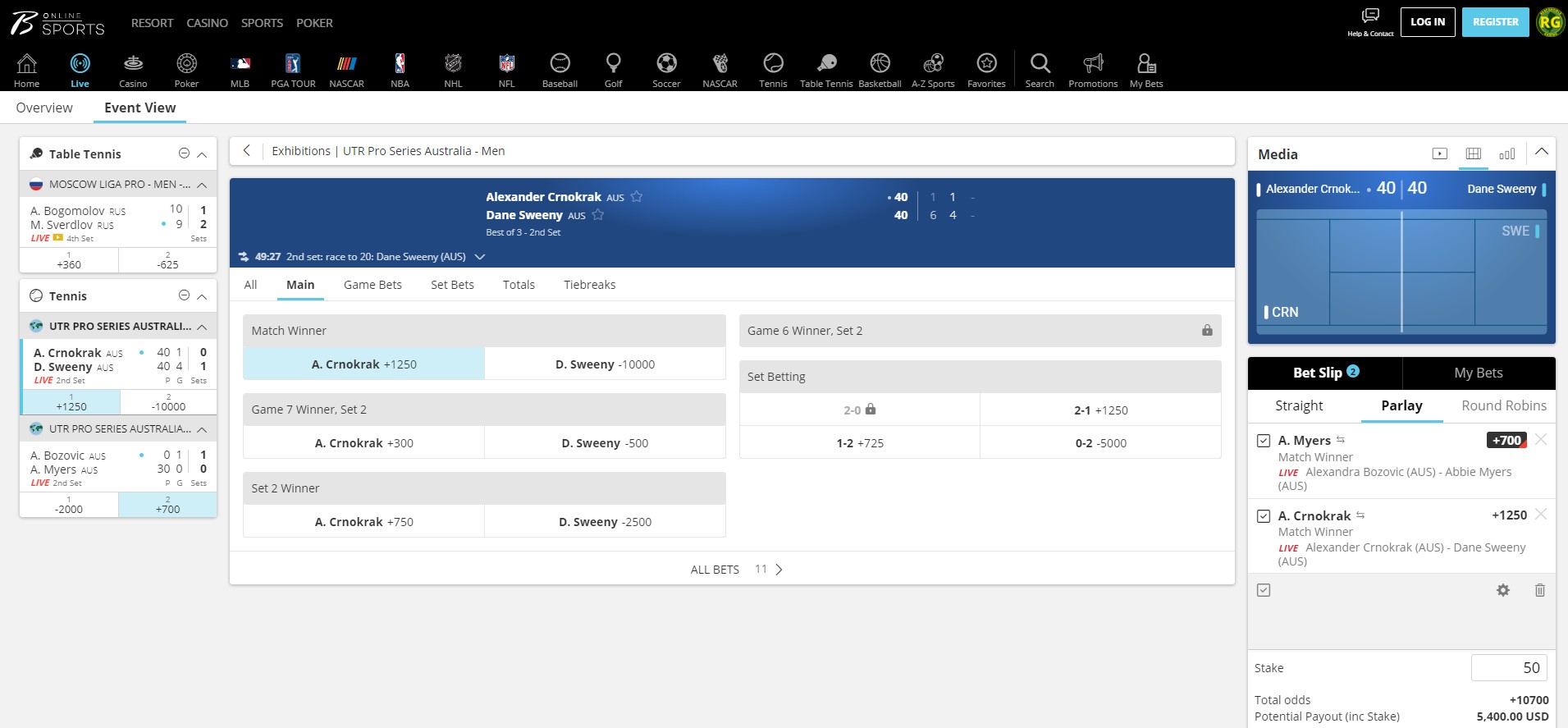Viewport: 1568px width, 728px height.
Task: Select Set Betting 1-2 +725
Action: tap(860, 442)
